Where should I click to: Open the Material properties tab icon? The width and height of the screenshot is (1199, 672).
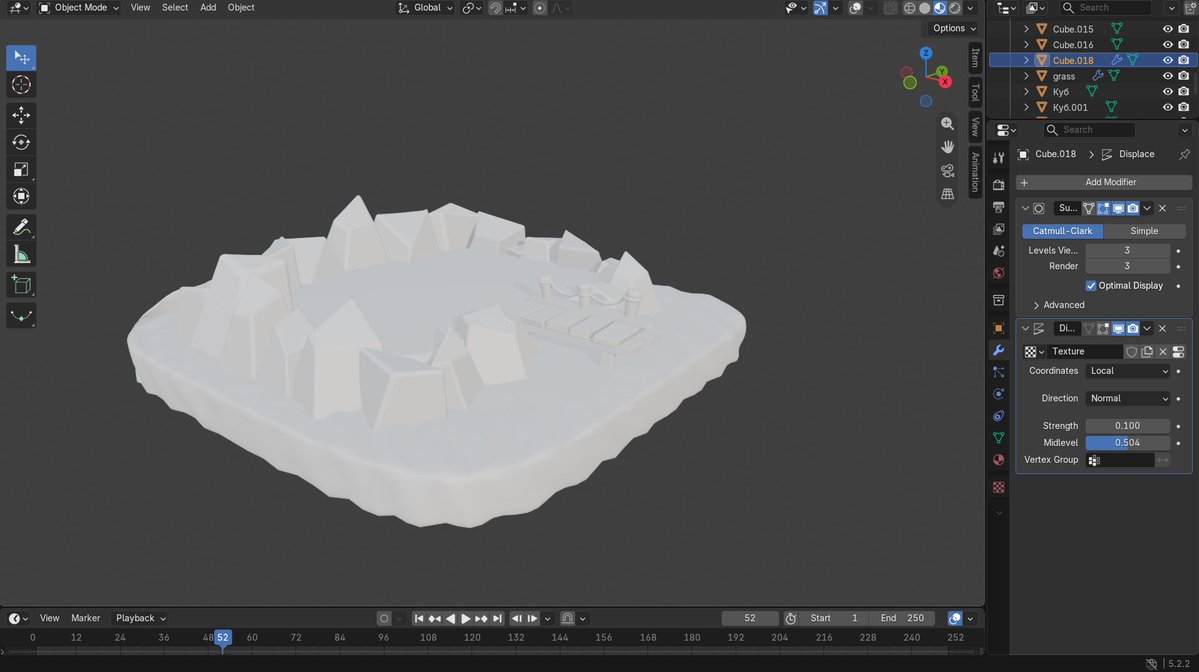point(999,459)
